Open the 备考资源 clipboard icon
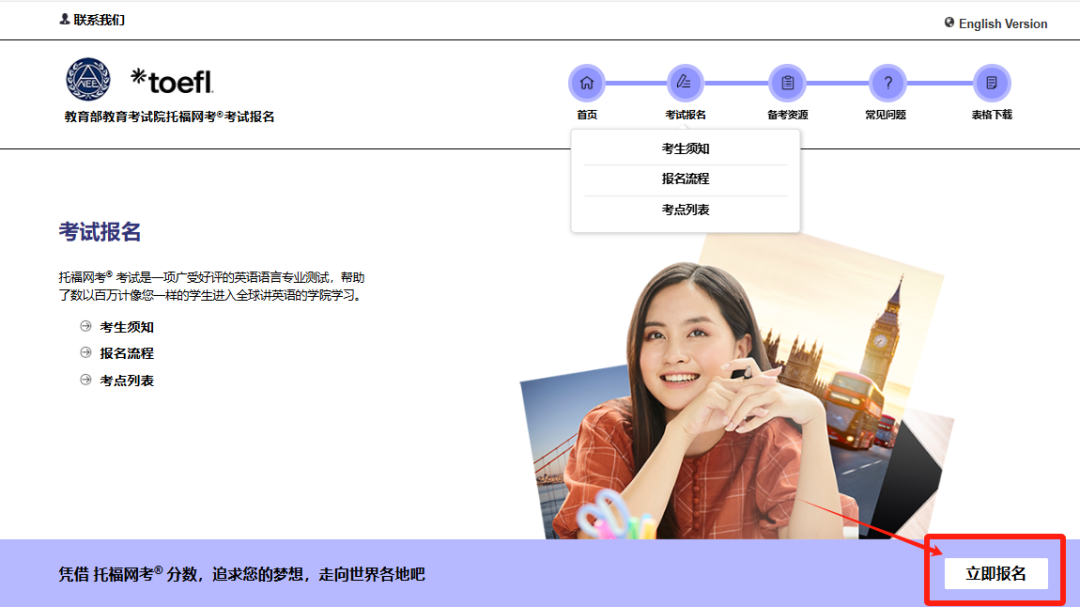The height and width of the screenshot is (607, 1080). coord(787,83)
